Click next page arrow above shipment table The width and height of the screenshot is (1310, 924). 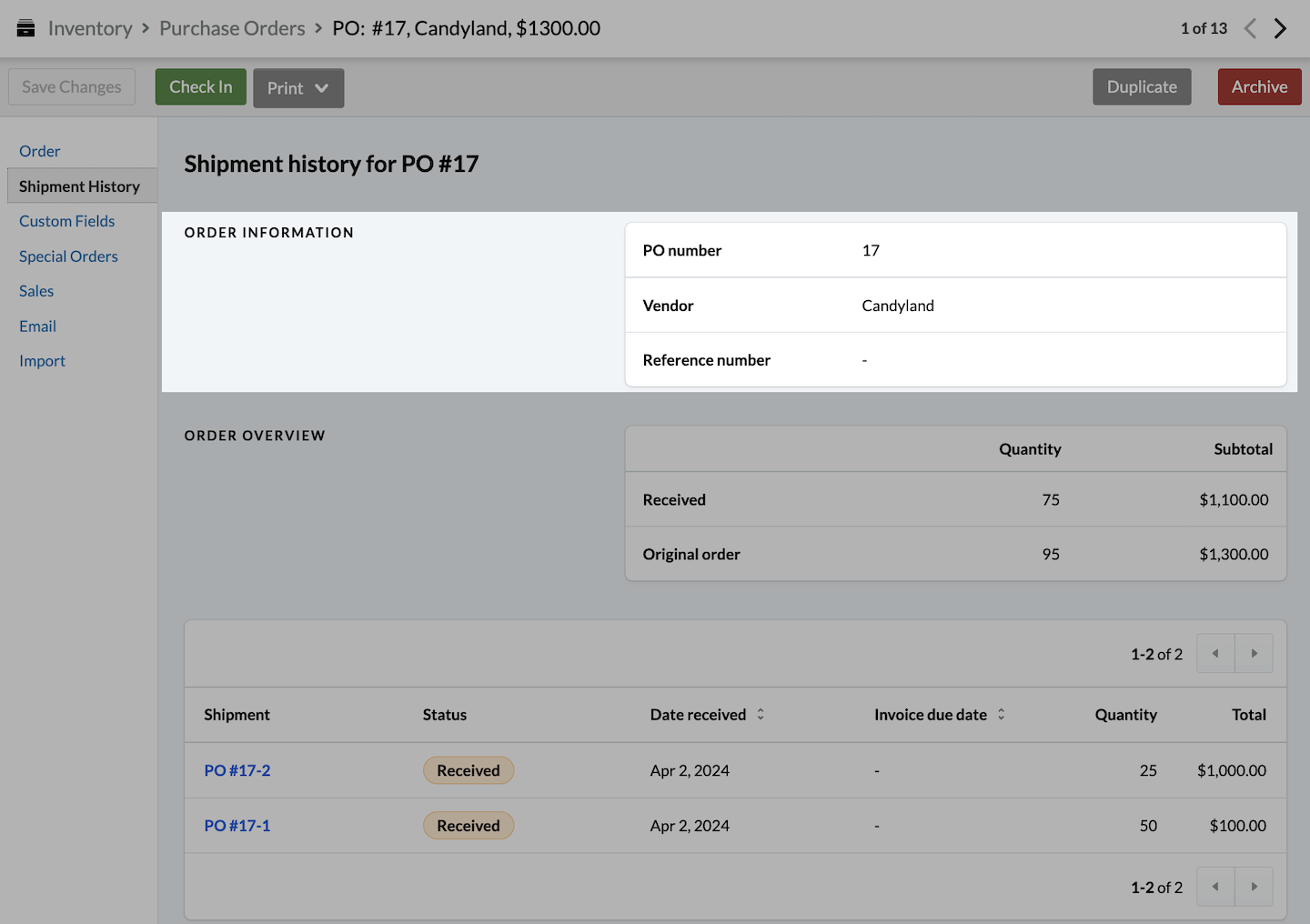click(1254, 654)
